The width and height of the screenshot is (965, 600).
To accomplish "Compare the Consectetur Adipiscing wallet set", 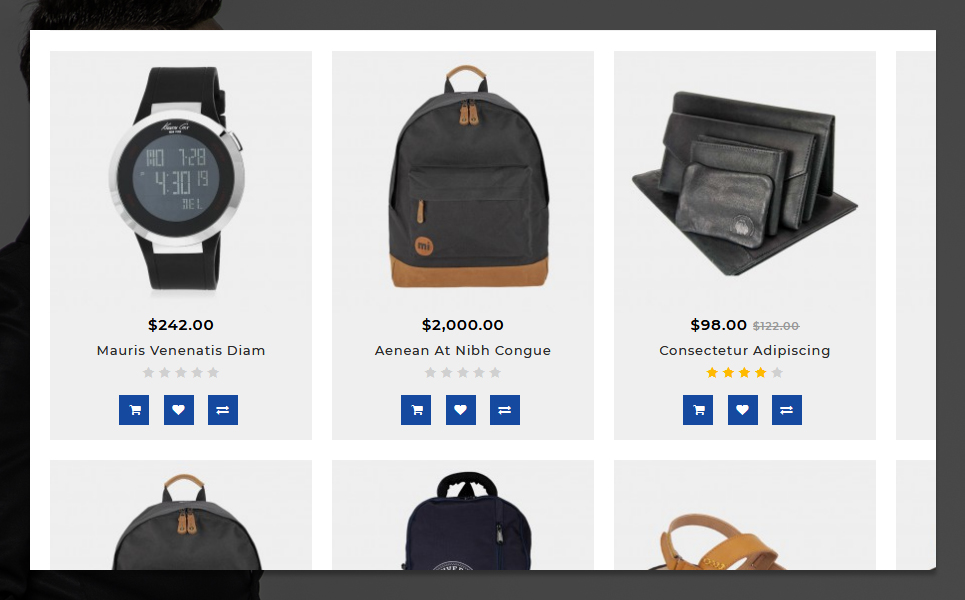I will pos(787,410).
